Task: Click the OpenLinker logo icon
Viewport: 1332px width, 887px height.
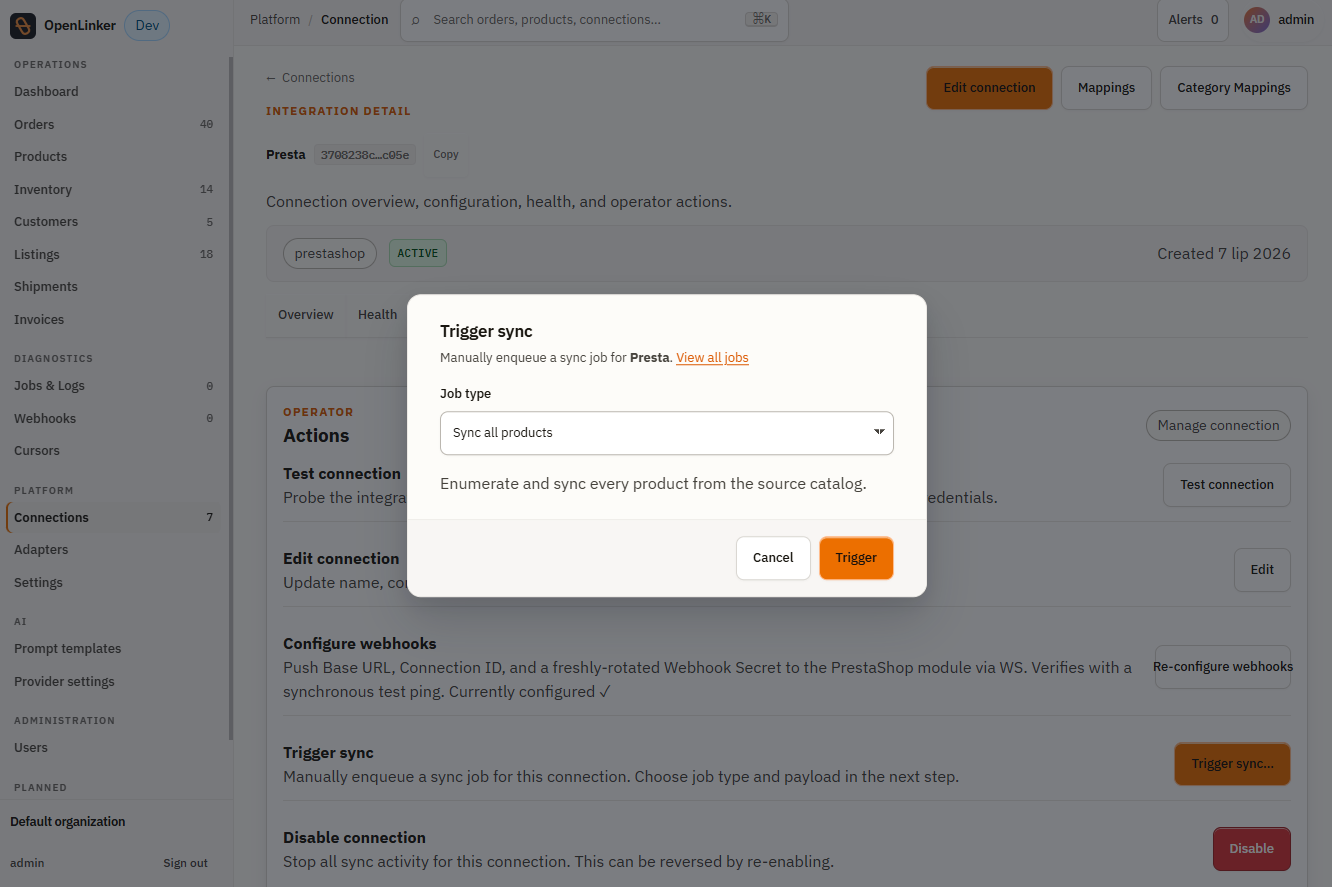Action: click(23, 26)
